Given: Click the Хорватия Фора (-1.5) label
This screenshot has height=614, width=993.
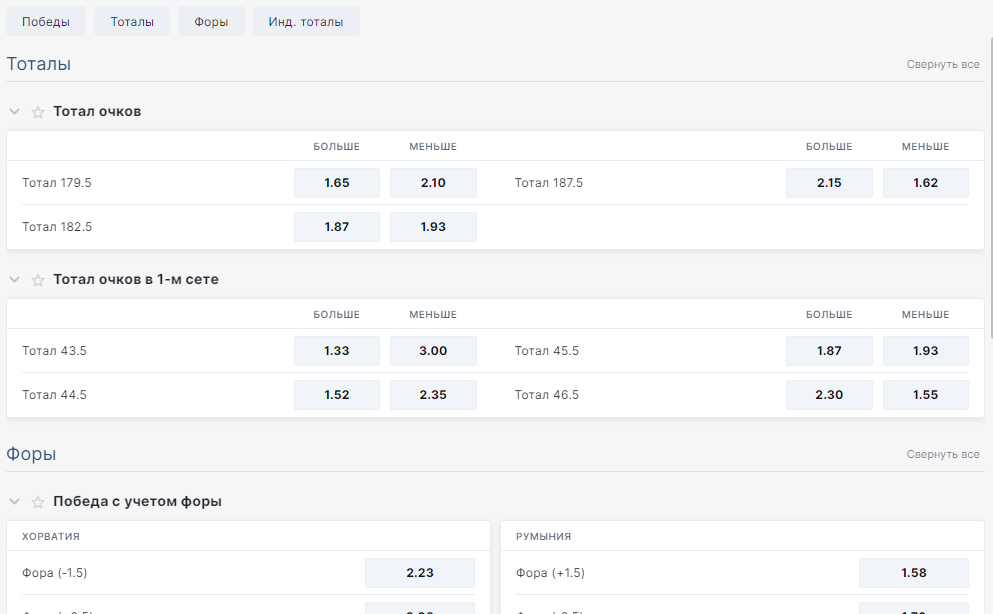Looking at the screenshot, I should pos(54,573).
